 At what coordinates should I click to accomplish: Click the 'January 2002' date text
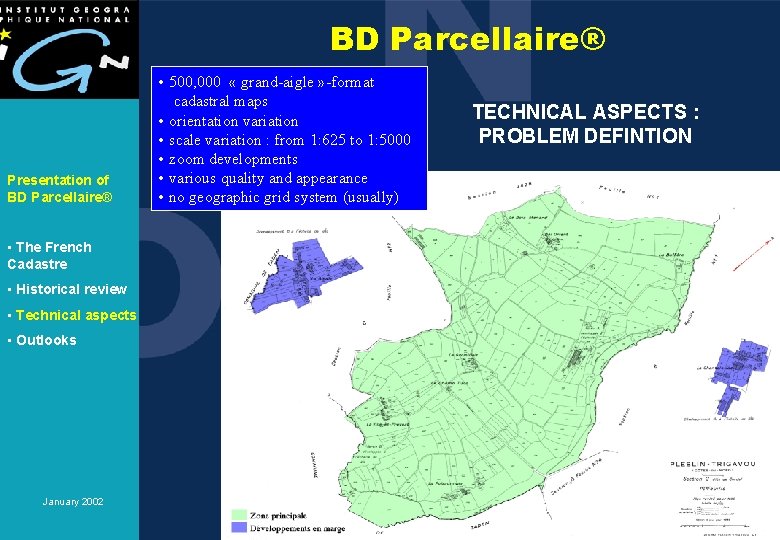point(73,501)
